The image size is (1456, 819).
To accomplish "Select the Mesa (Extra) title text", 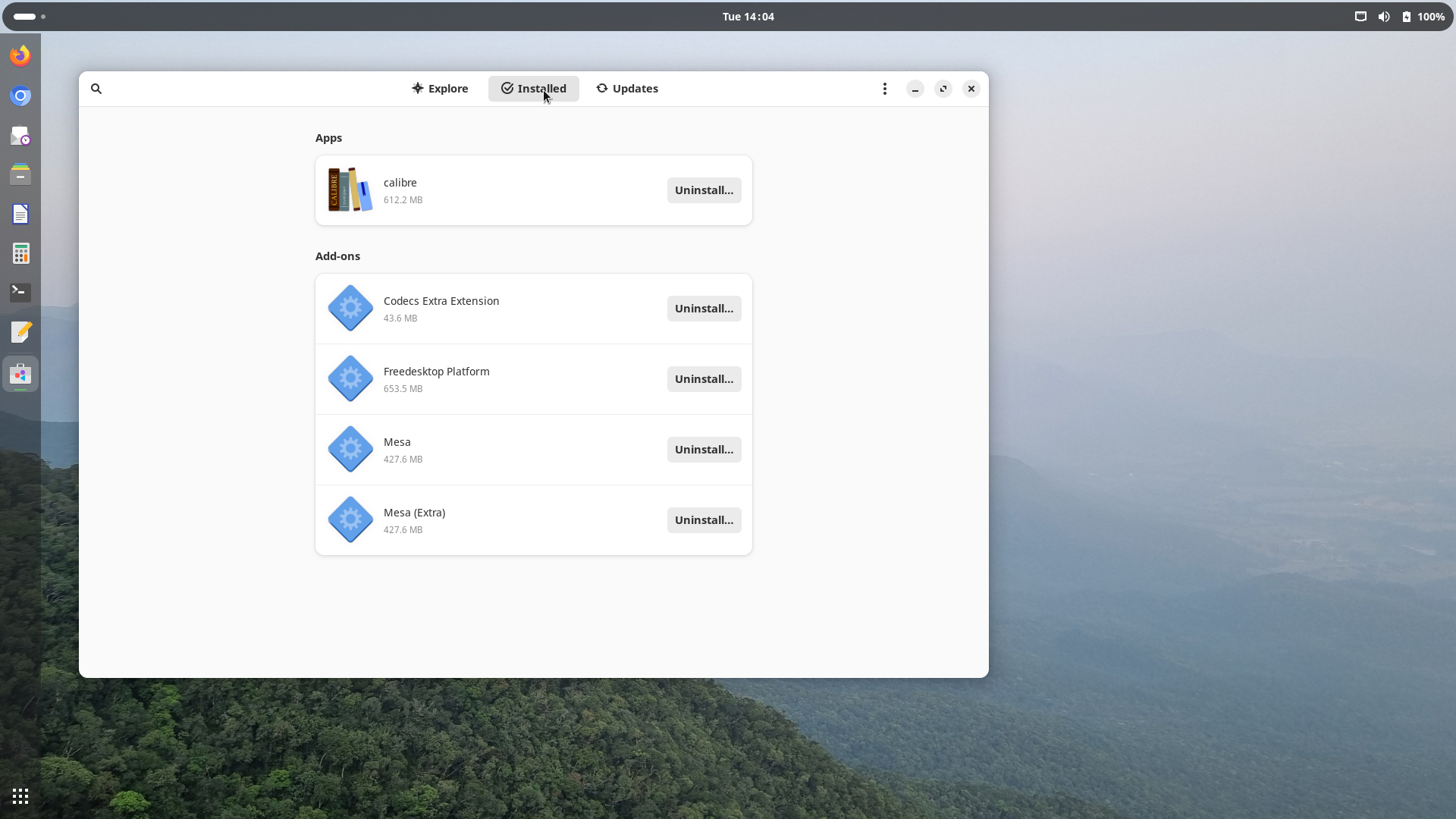I will [414, 513].
